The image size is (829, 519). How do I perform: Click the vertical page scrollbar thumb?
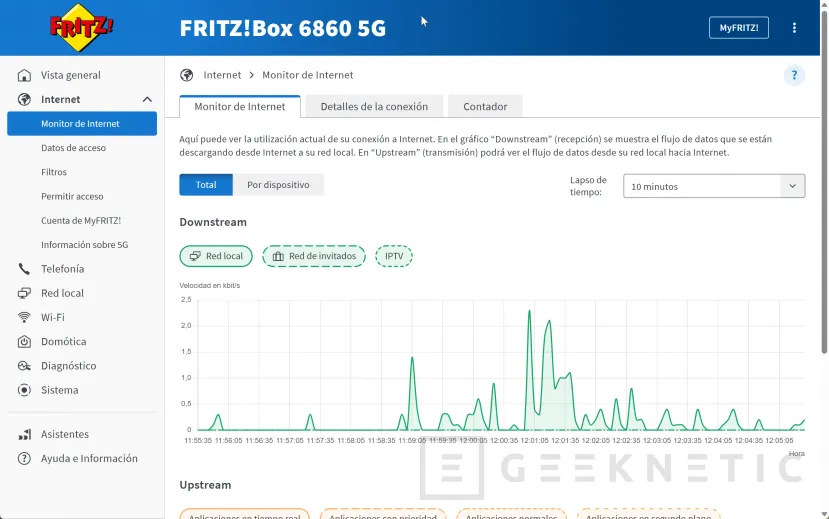[x=824, y=182]
